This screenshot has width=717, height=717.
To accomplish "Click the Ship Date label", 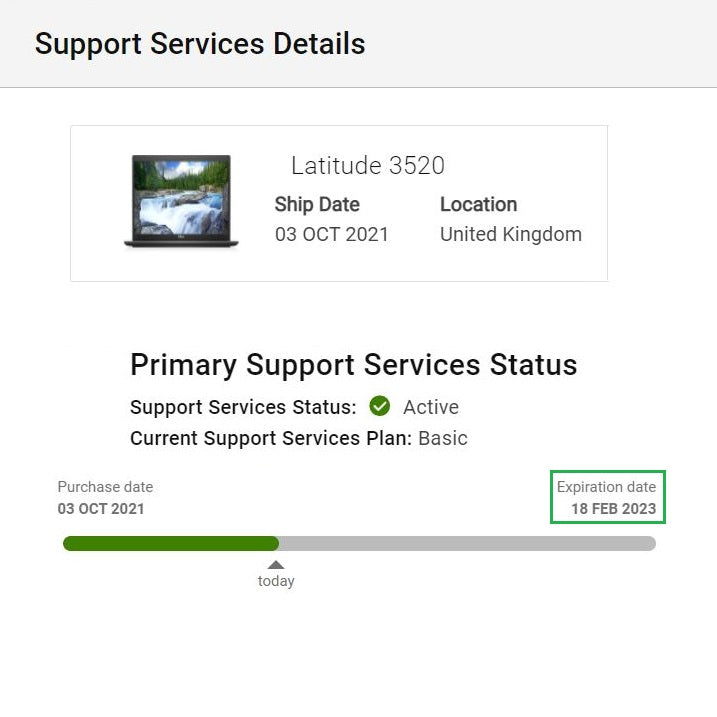I will pyautogui.click(x=317, y=204).
